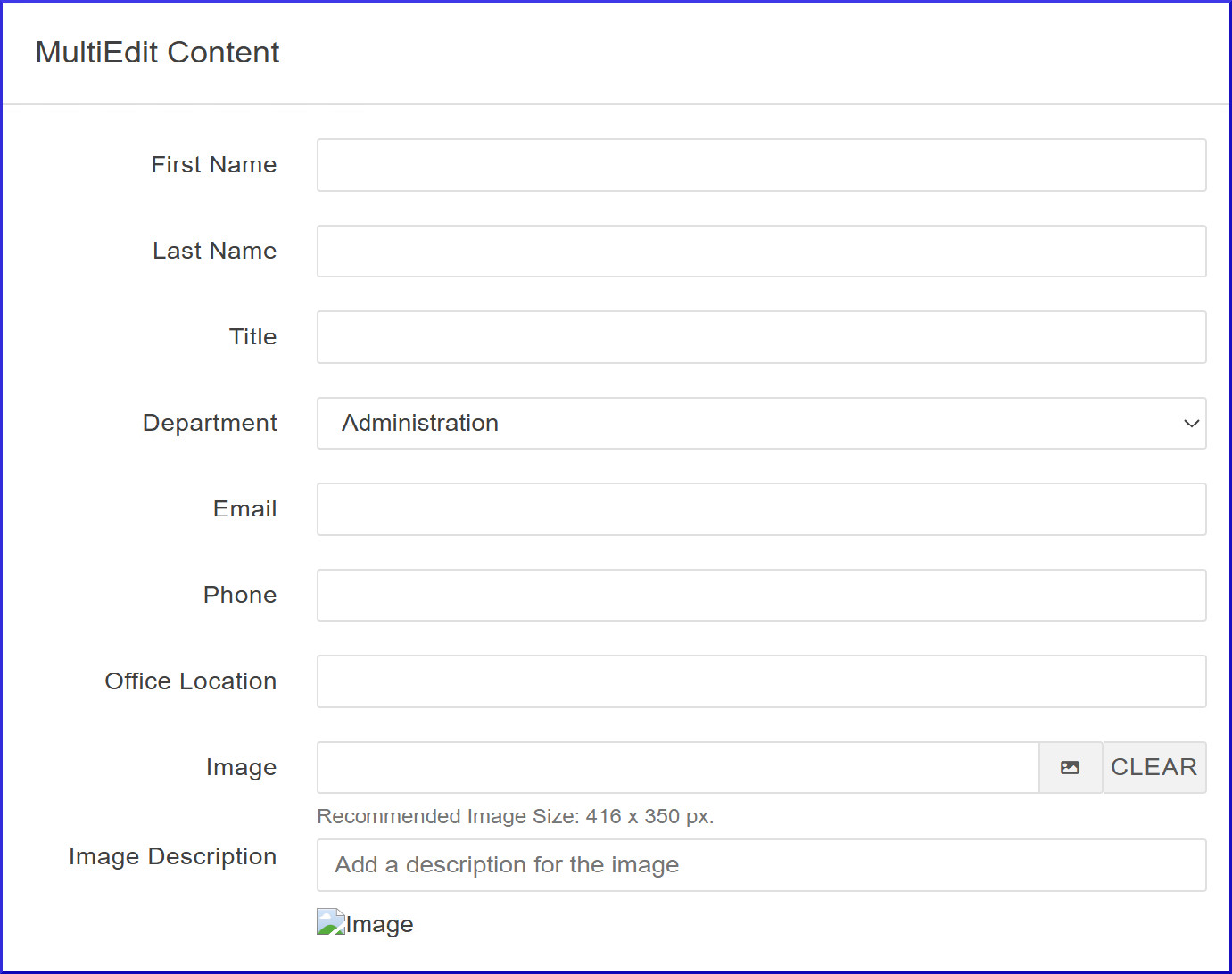Focus the First Name text field
The image size is (1232, 974).
click(761, 165)
